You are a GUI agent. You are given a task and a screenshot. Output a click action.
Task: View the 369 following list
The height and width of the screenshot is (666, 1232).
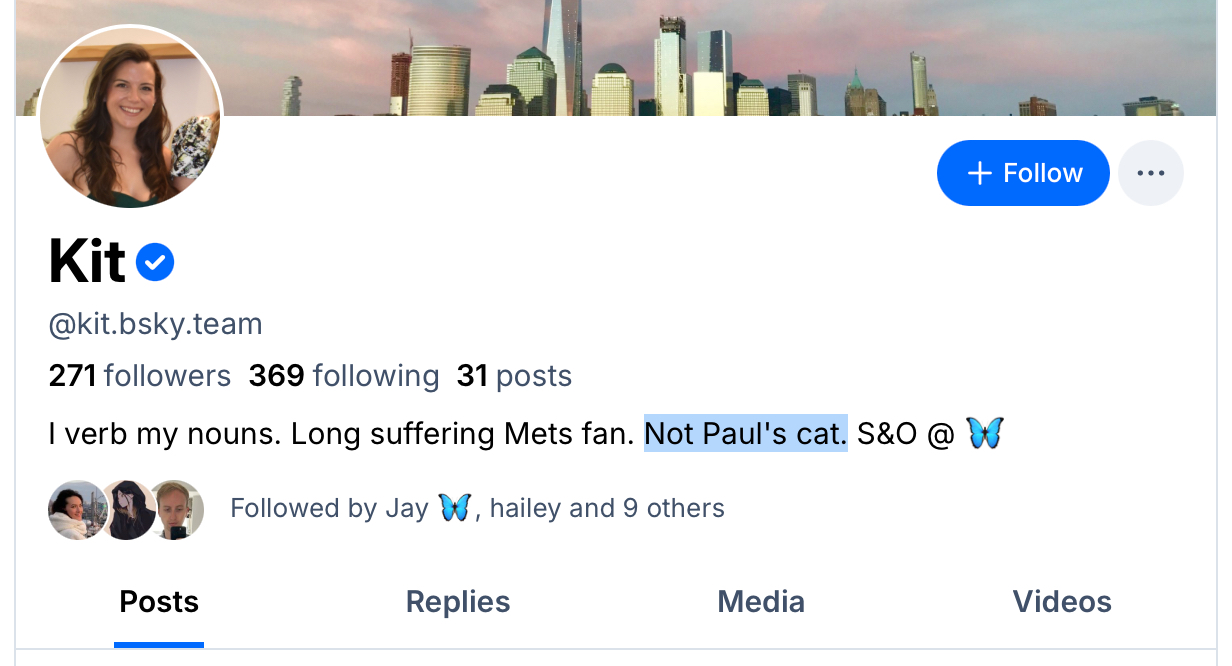(344, 376)
